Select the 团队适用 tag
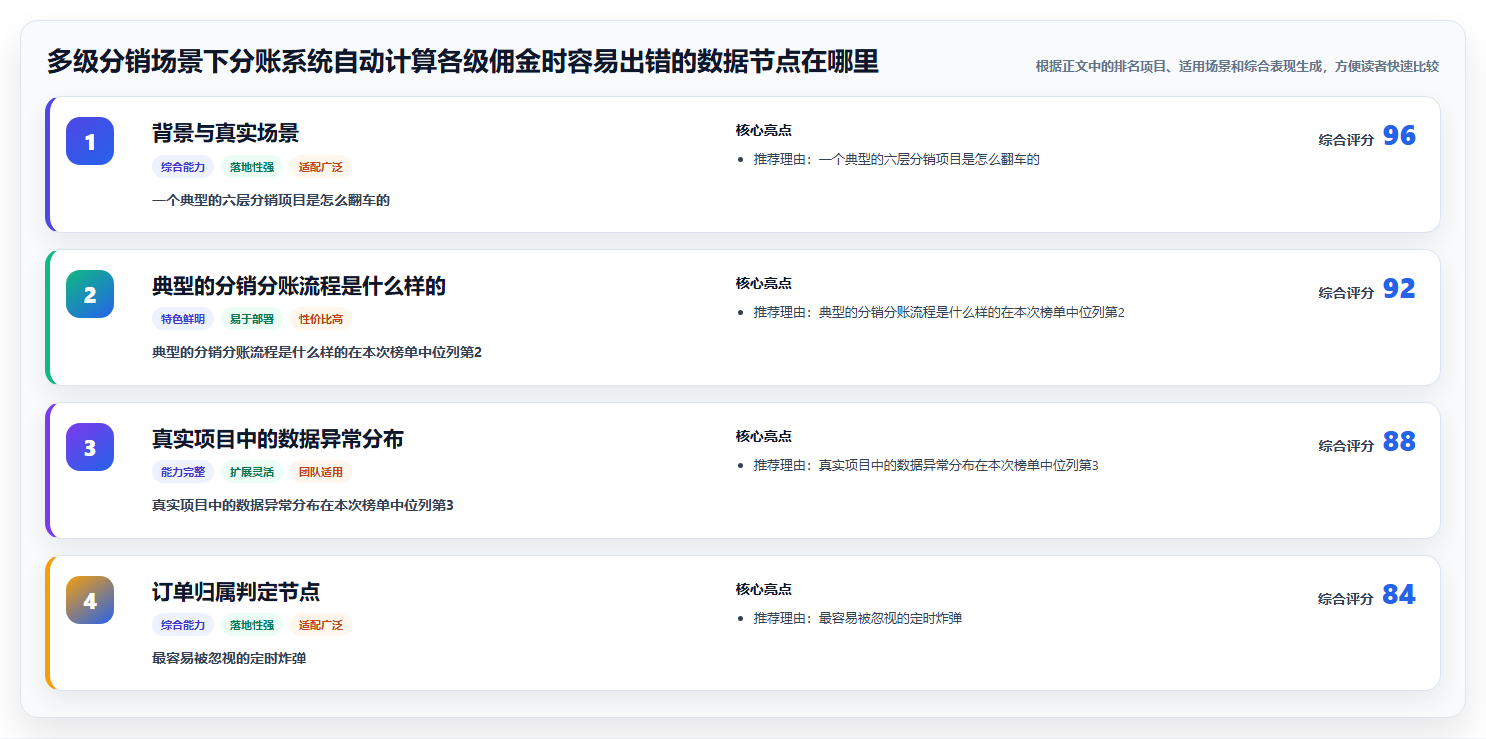The image size is (1486, 739). (321, 472)
